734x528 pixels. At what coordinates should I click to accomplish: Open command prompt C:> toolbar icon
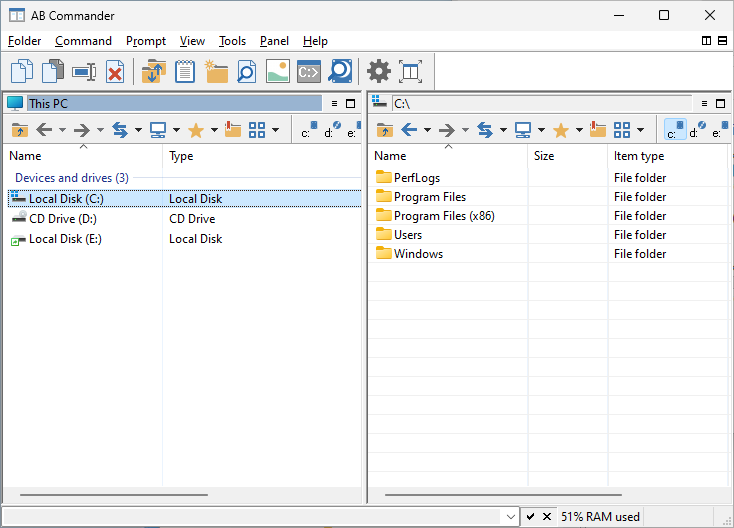(x=309, y=72)
